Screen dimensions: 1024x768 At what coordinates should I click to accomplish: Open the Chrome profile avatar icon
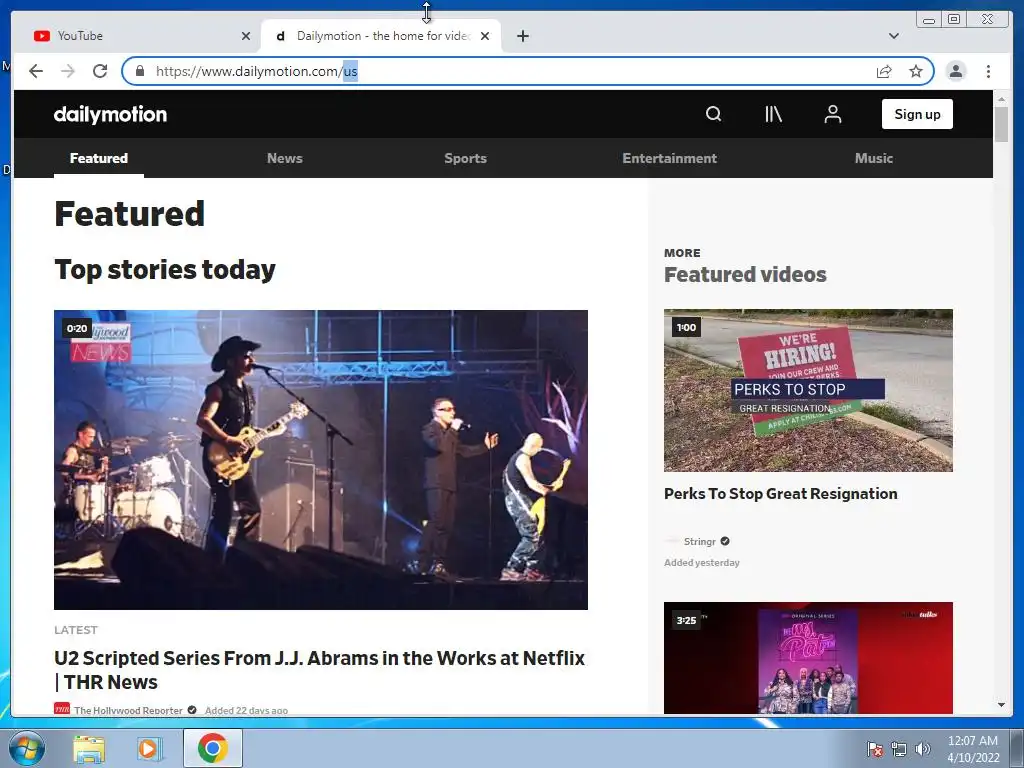pos(956,71)
